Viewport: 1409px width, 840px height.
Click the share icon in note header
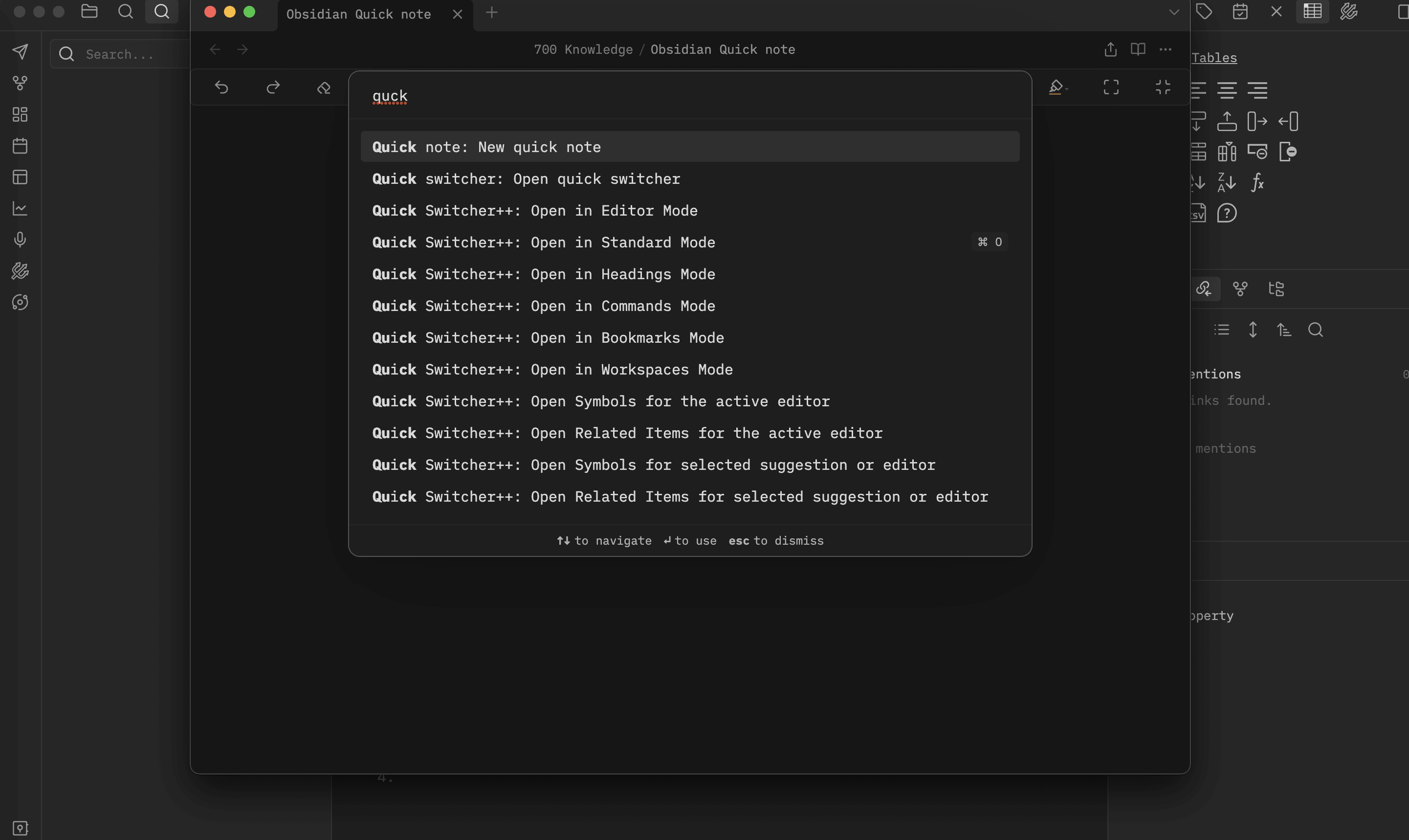tap(1111, 50)
